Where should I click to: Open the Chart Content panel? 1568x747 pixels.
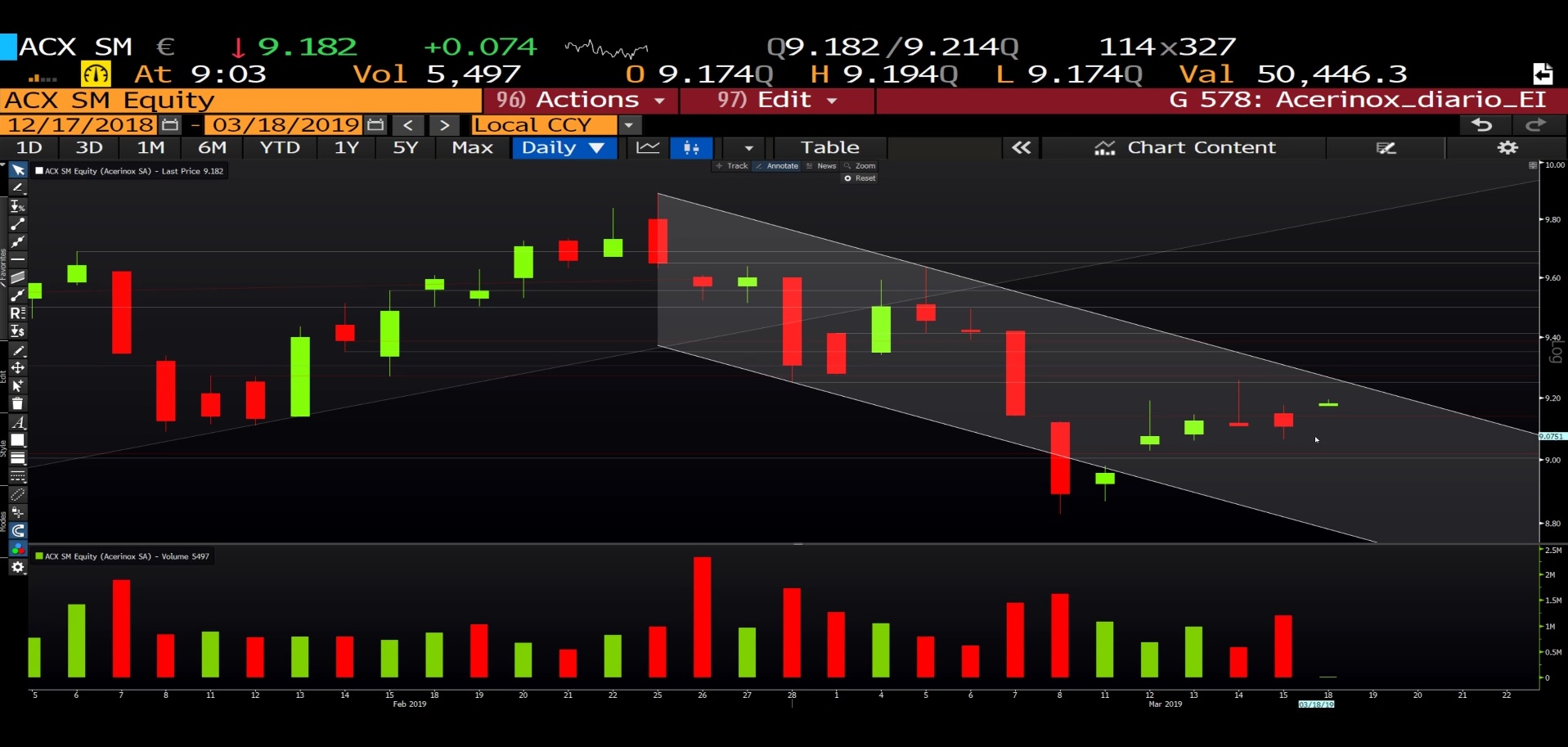(x=1184, y=147)
